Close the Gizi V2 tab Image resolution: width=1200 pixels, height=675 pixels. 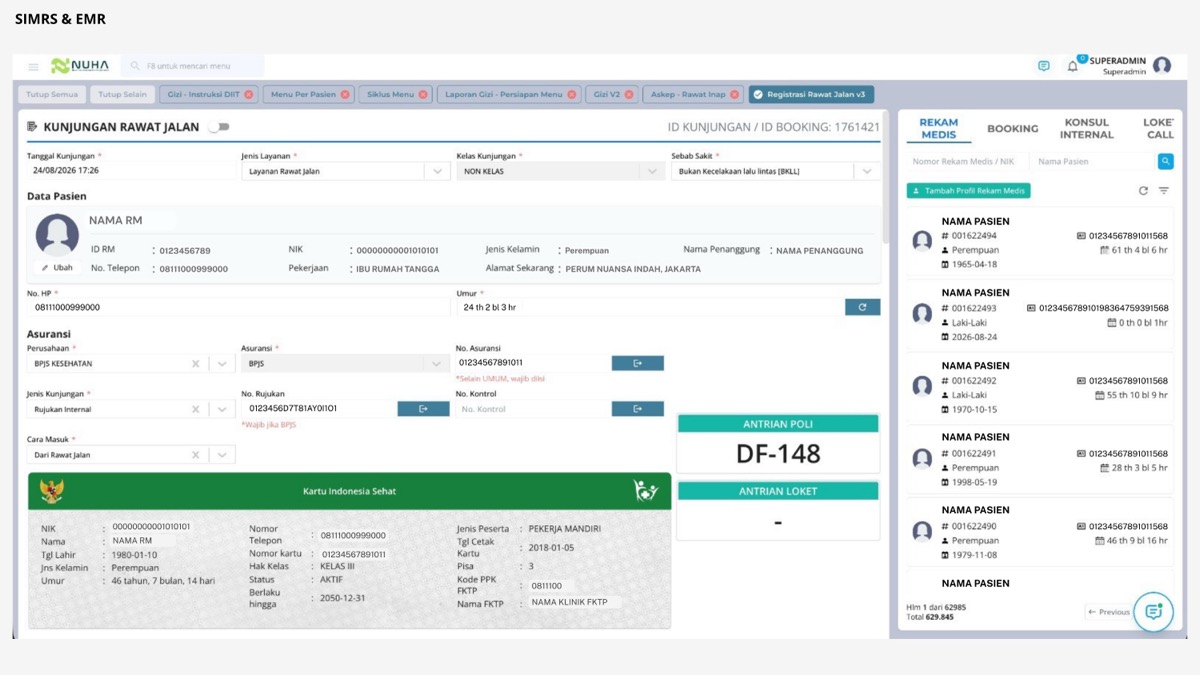tap(629, 95)
